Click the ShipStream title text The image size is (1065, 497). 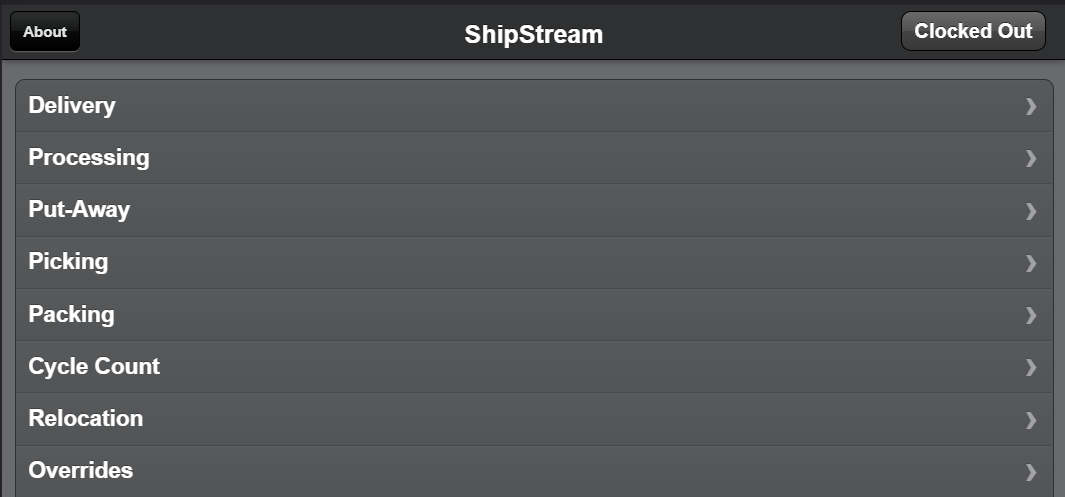pyautogui.click(x=533, y=35)
